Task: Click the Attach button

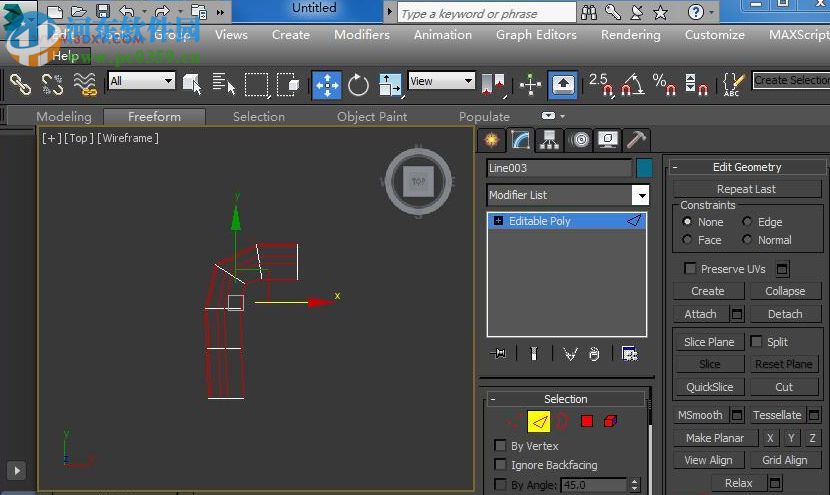Action: click(x=700, y=314)
